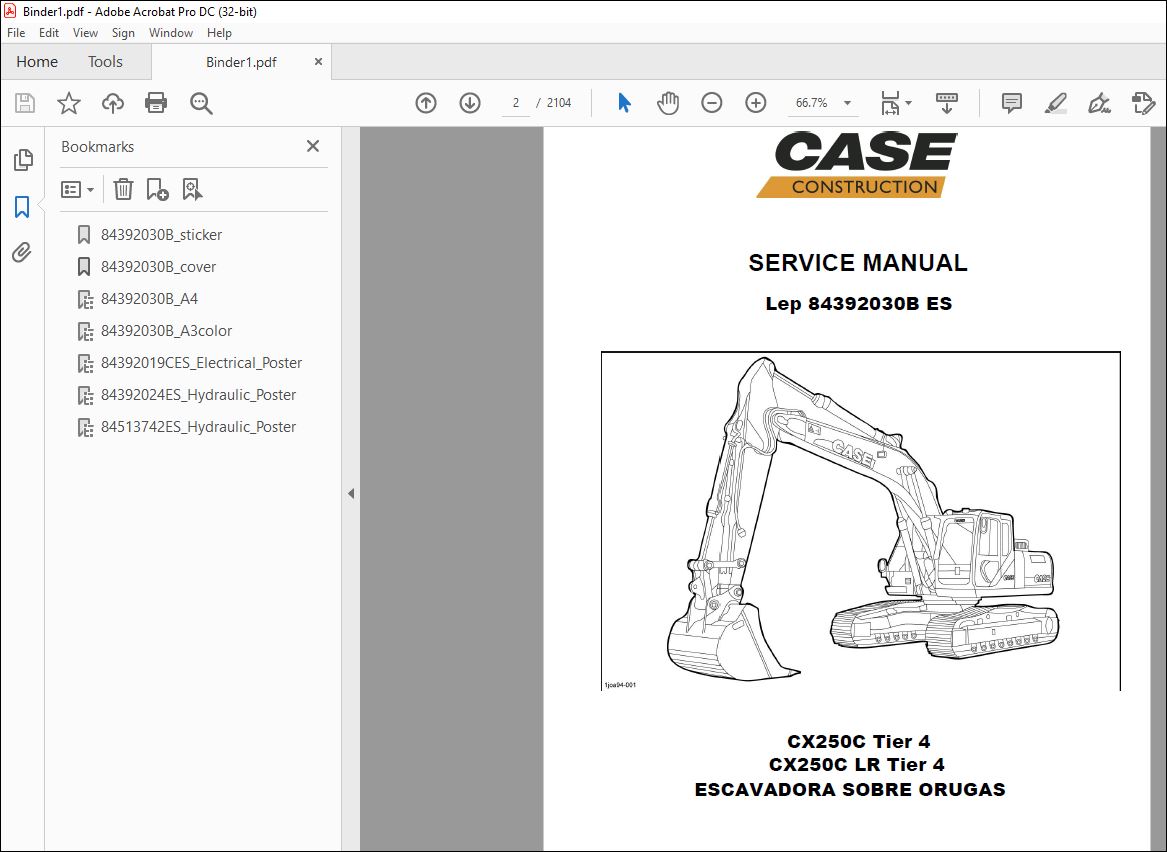Open bookmark 84513742ES_Hydraulic_Poster
This screenshot has width=1167, height=852.
199,426
